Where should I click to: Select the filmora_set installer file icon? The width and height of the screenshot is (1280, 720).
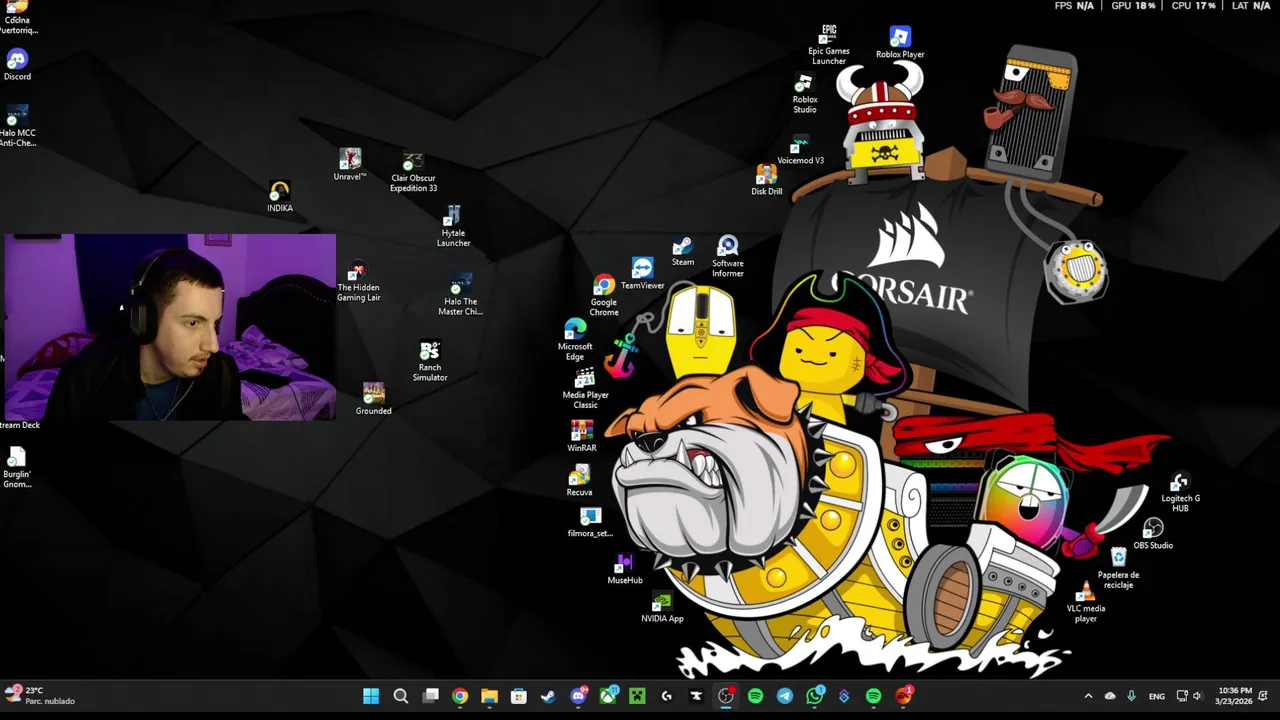tap(590, 523)
